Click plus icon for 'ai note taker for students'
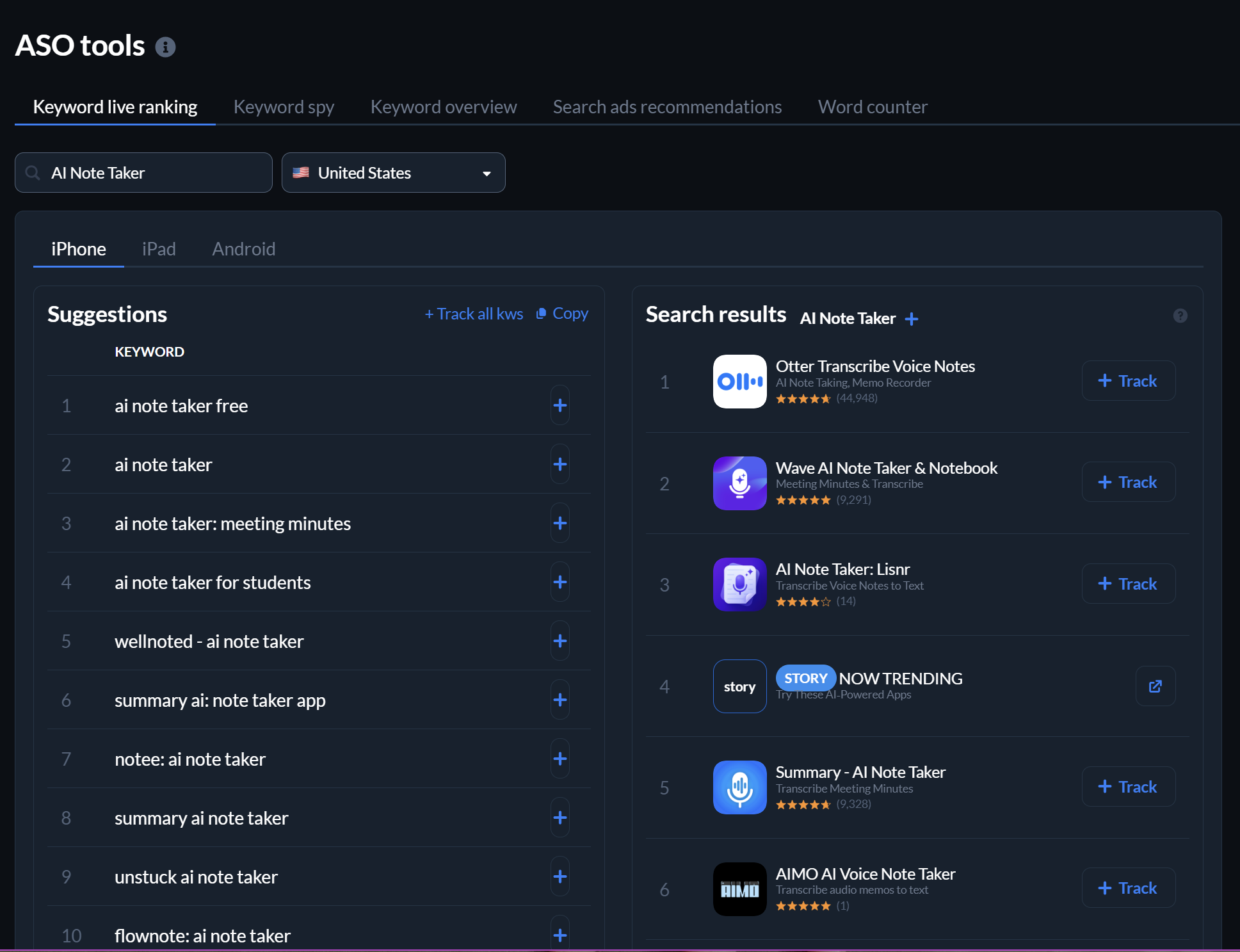 coord(560,582)
